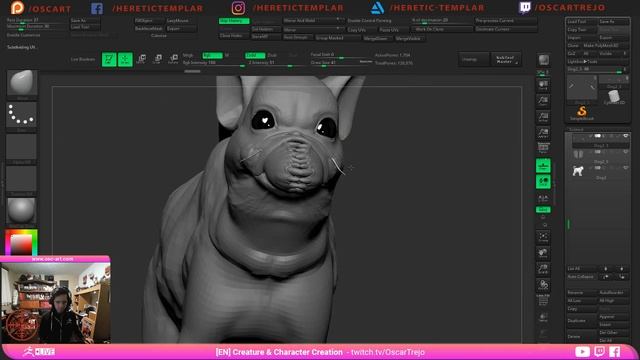Click the BPR render icon on right shelf
This screenshot has width=640, height=360.
(x=543, y=60)
